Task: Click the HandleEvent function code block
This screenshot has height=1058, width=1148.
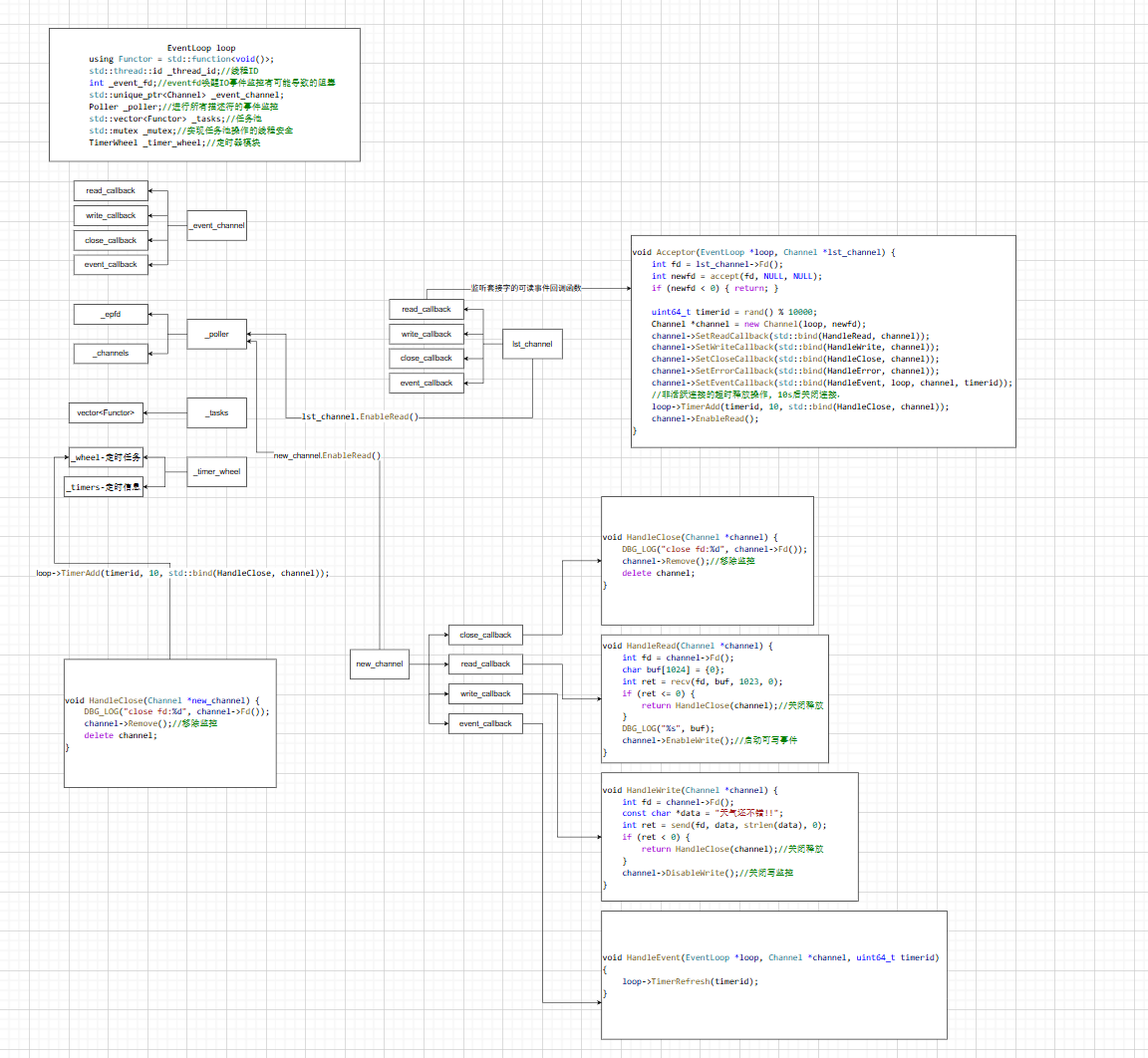Action: (773, 974)
